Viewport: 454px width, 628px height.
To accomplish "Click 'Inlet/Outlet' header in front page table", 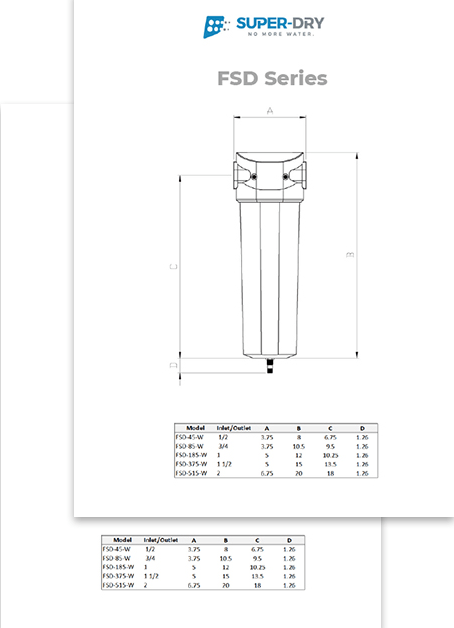I will coord(234,428).
